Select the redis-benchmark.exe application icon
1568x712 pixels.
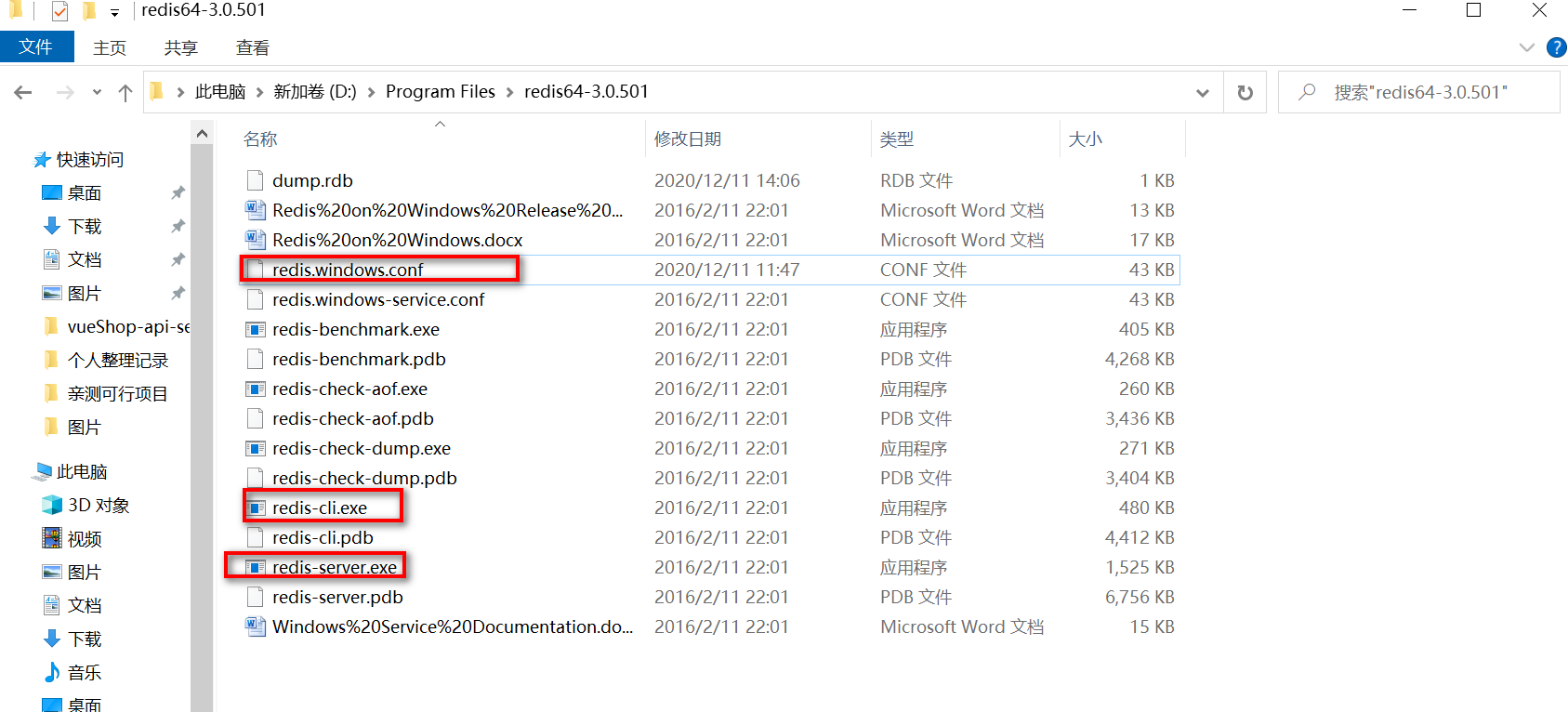pos(255,329)
